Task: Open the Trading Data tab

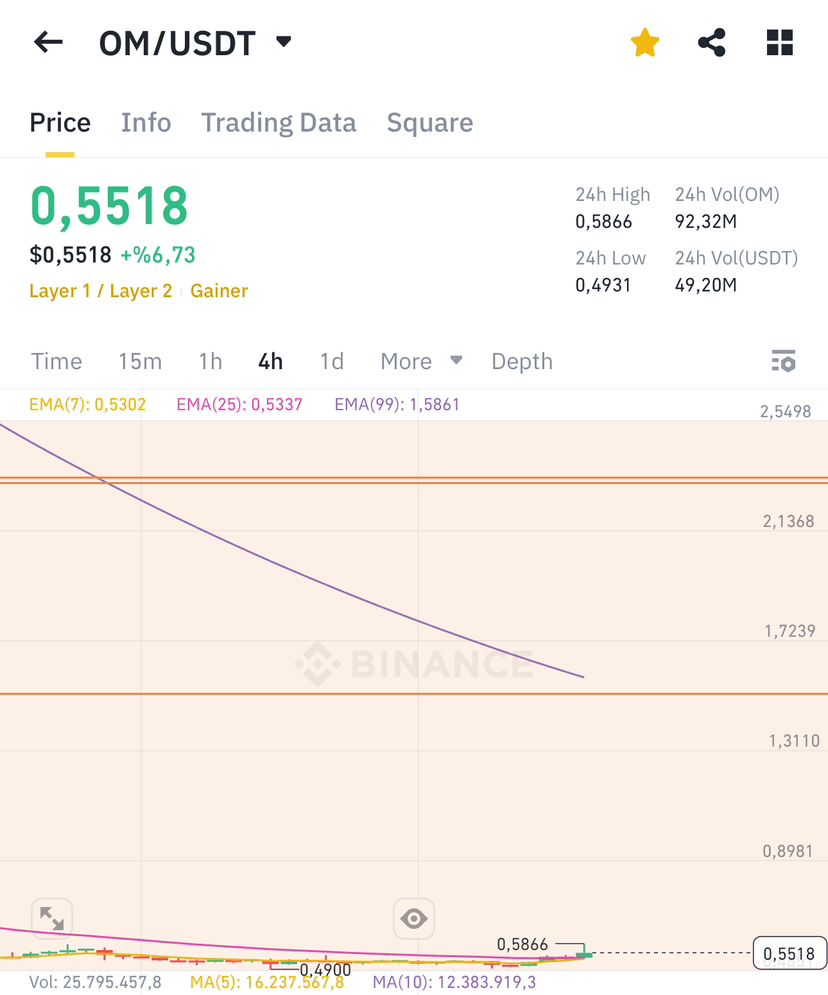Action: (x=279, y=122)
